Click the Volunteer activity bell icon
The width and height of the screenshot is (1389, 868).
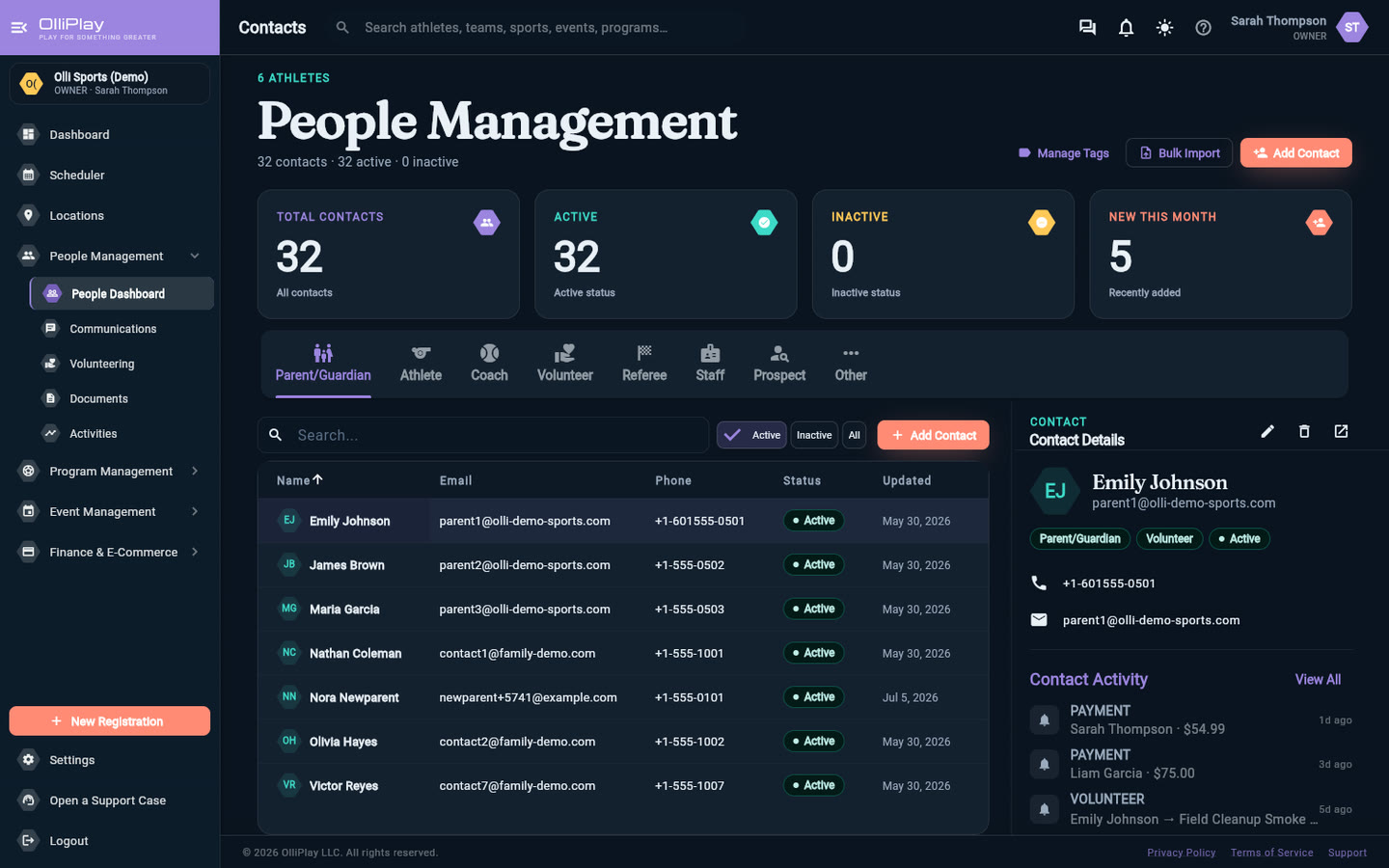tap(1044, 808)
